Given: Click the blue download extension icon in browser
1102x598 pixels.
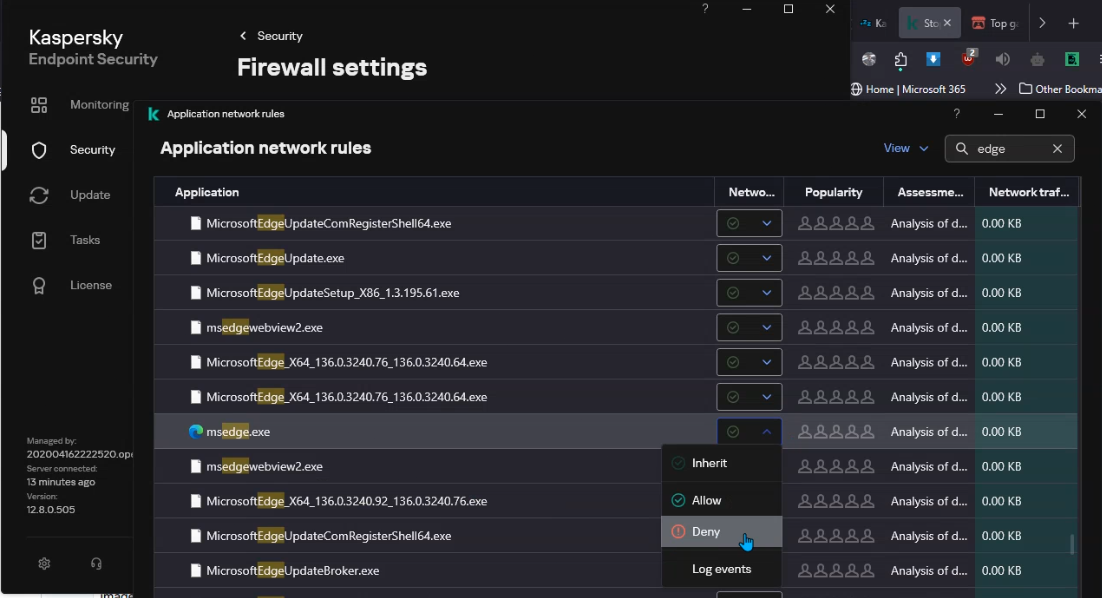Looking at the screenshot, I should [x=933, y=59].
